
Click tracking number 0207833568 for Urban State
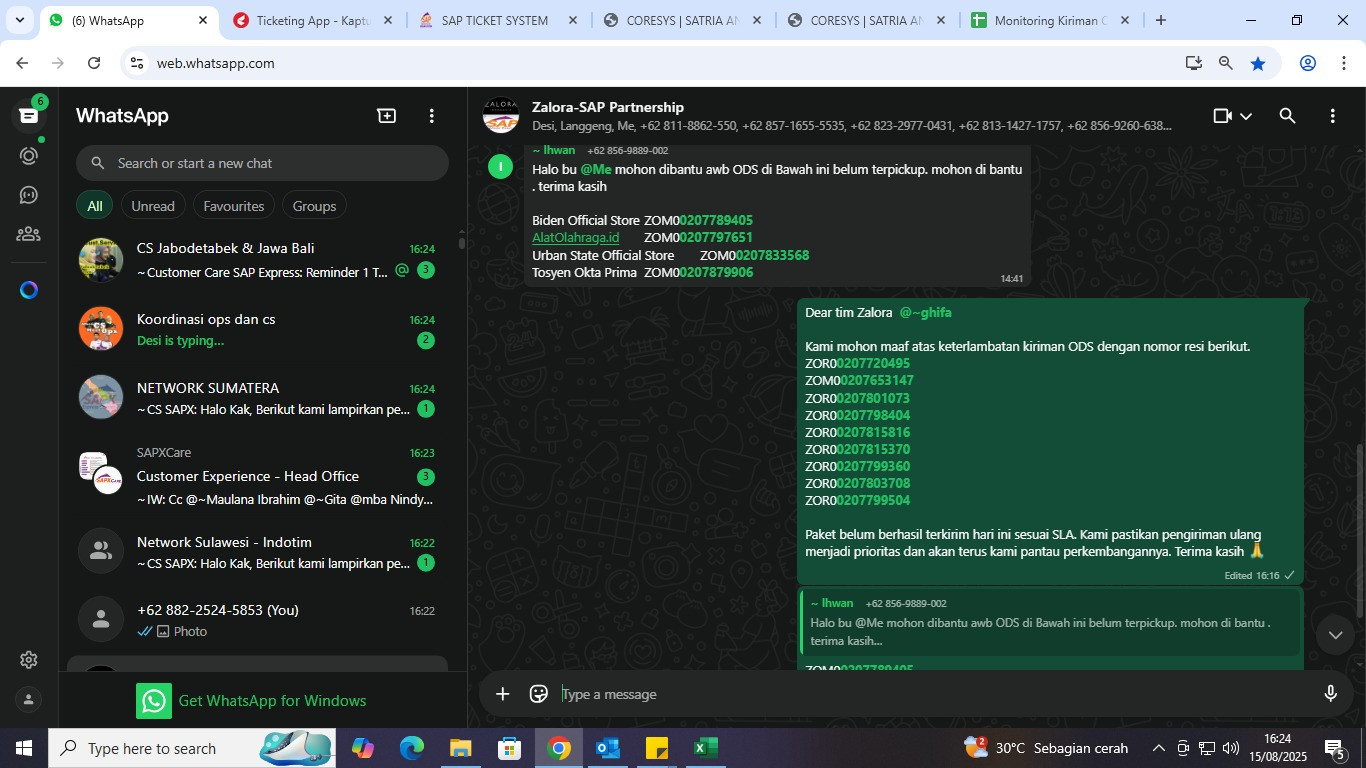click(772, 255)
